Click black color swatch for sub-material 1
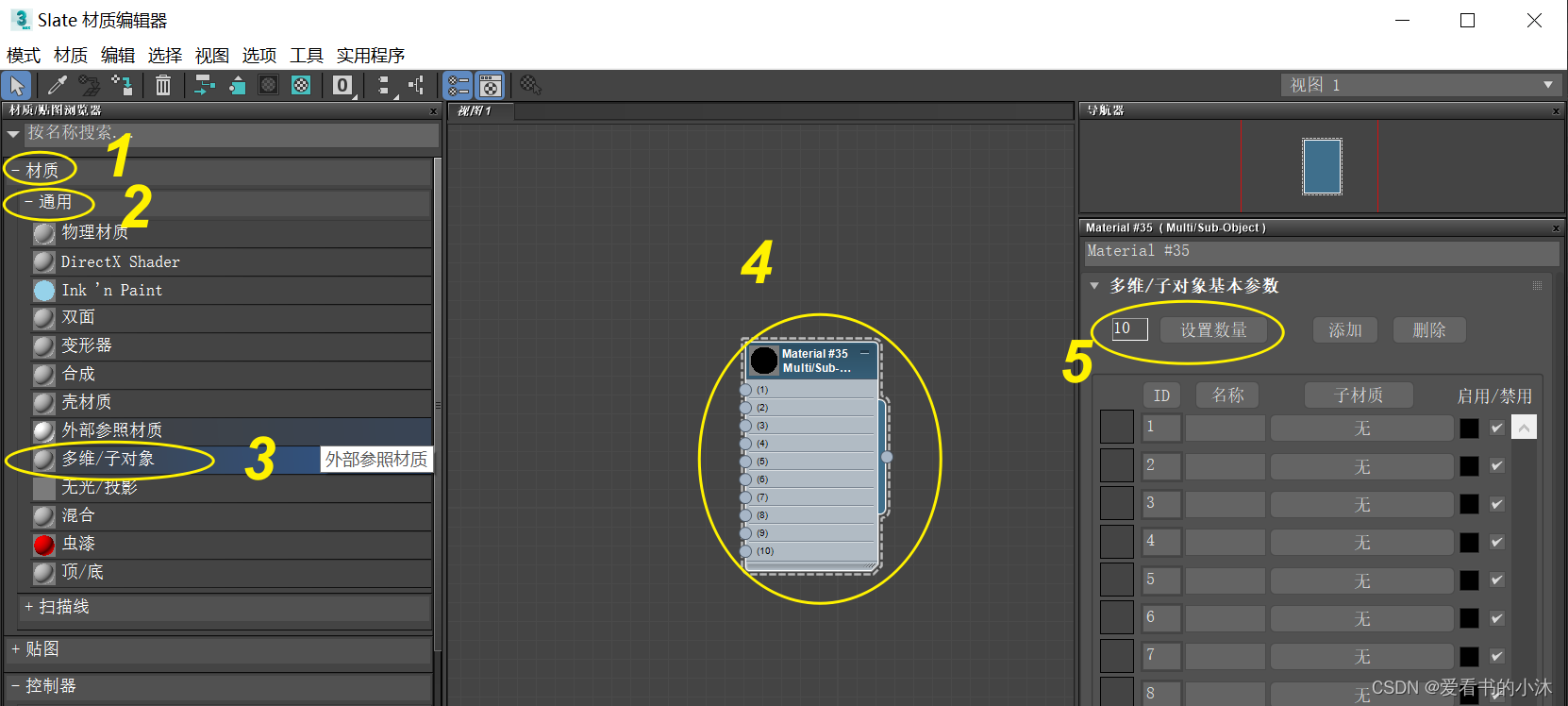The height and width of the screenshot is (706, 1568). (x=1469, y=428)
